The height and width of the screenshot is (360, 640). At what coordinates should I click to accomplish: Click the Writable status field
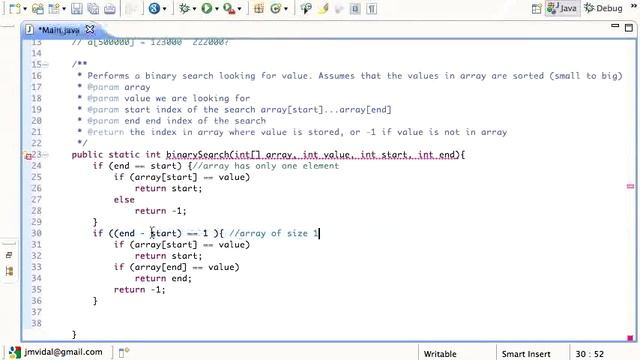pos(440,354)
